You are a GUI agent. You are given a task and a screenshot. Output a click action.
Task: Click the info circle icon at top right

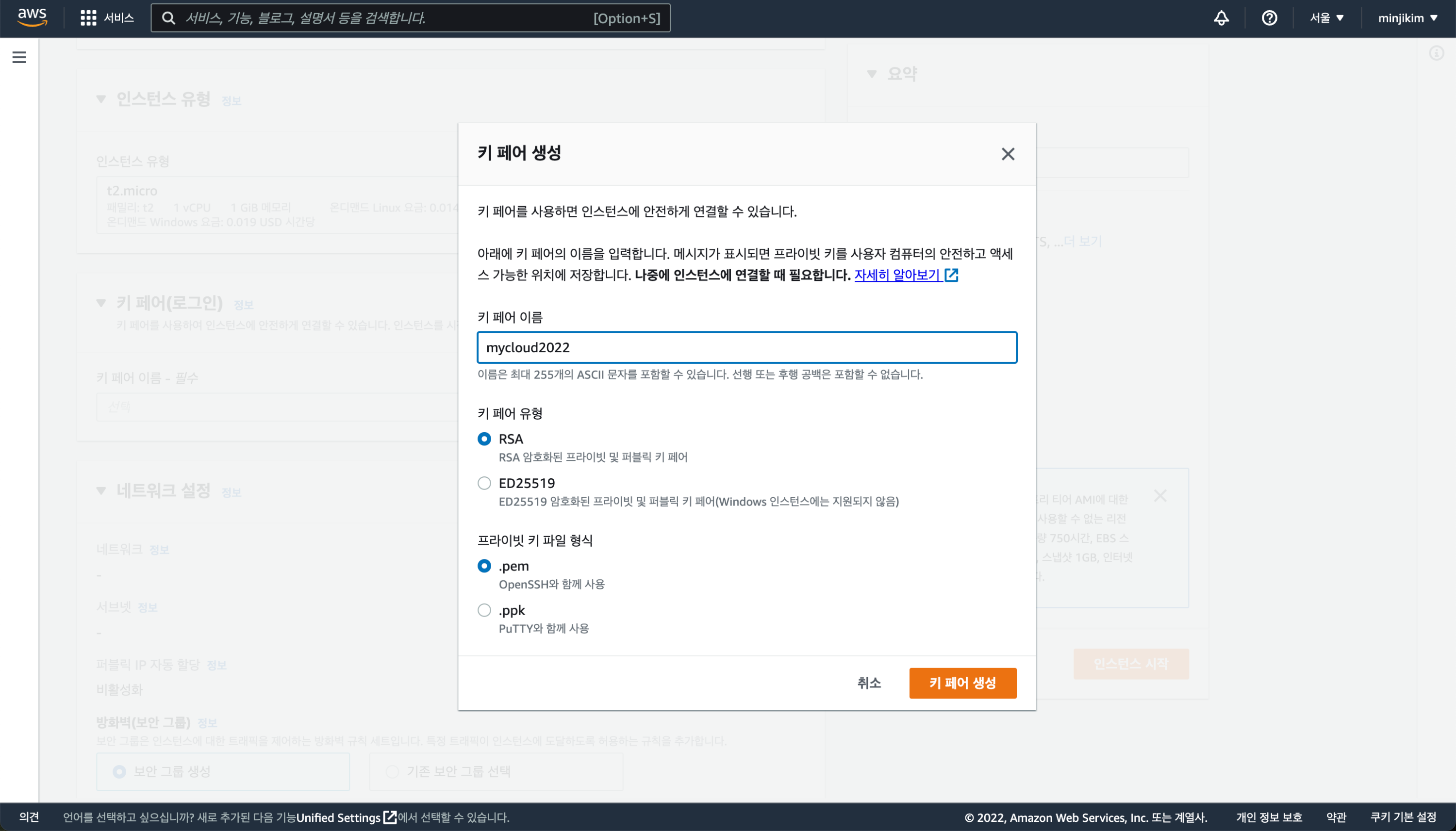tap(1436, 54)
